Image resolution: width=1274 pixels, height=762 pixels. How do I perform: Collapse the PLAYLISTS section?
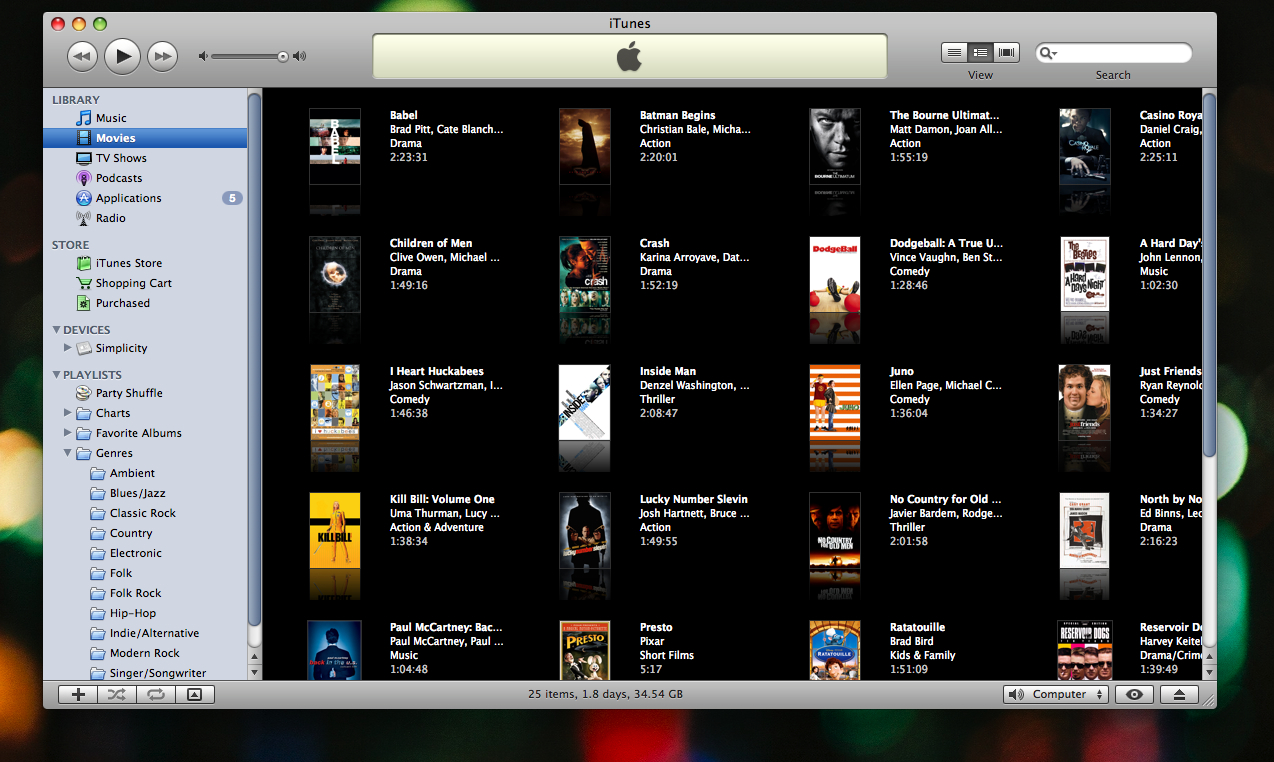tap(56, 375)
